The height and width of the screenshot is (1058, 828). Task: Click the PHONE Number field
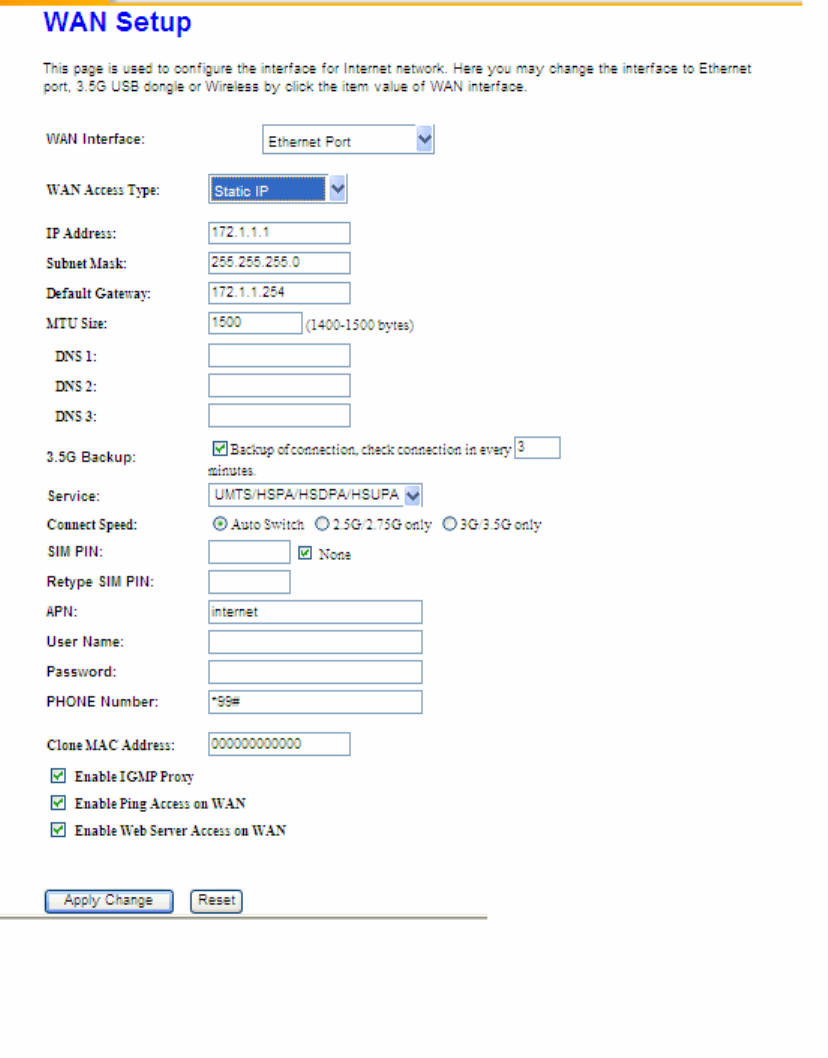click(x=315, y=702)
